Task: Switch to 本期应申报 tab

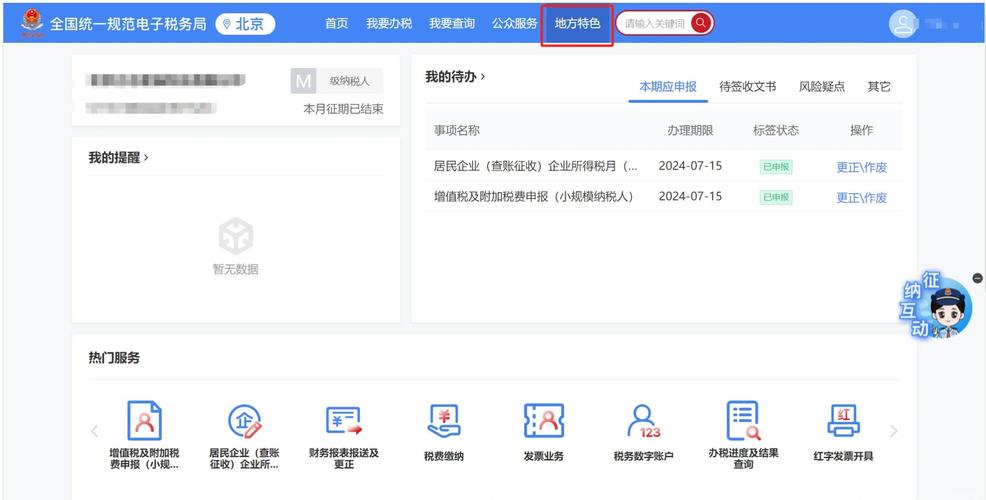Action: tap(668, 87)
